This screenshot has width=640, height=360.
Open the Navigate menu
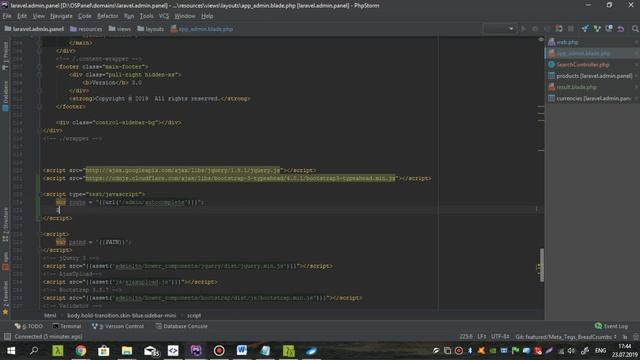coord(61,16)
